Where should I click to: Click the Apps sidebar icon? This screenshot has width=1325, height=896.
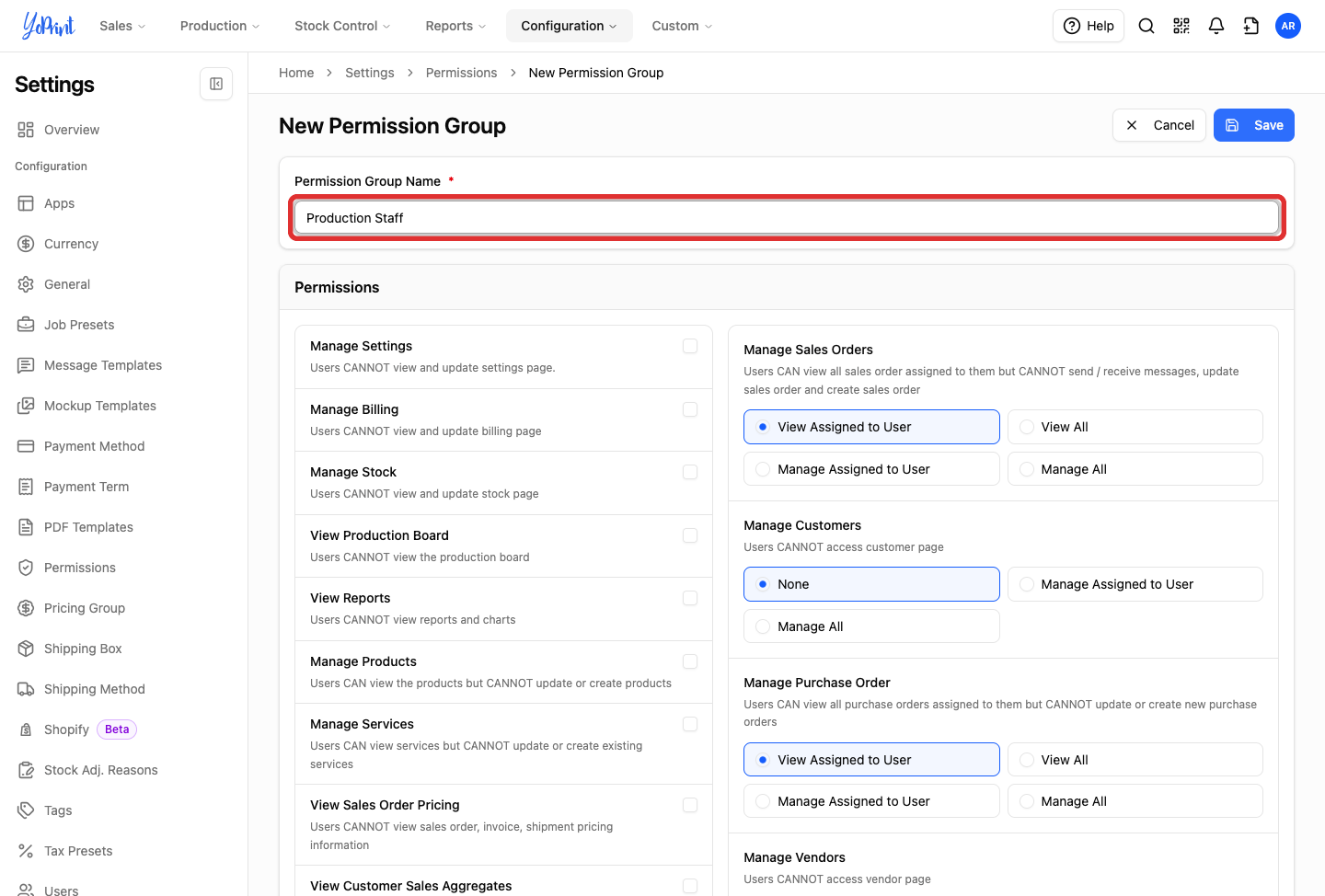26,203
